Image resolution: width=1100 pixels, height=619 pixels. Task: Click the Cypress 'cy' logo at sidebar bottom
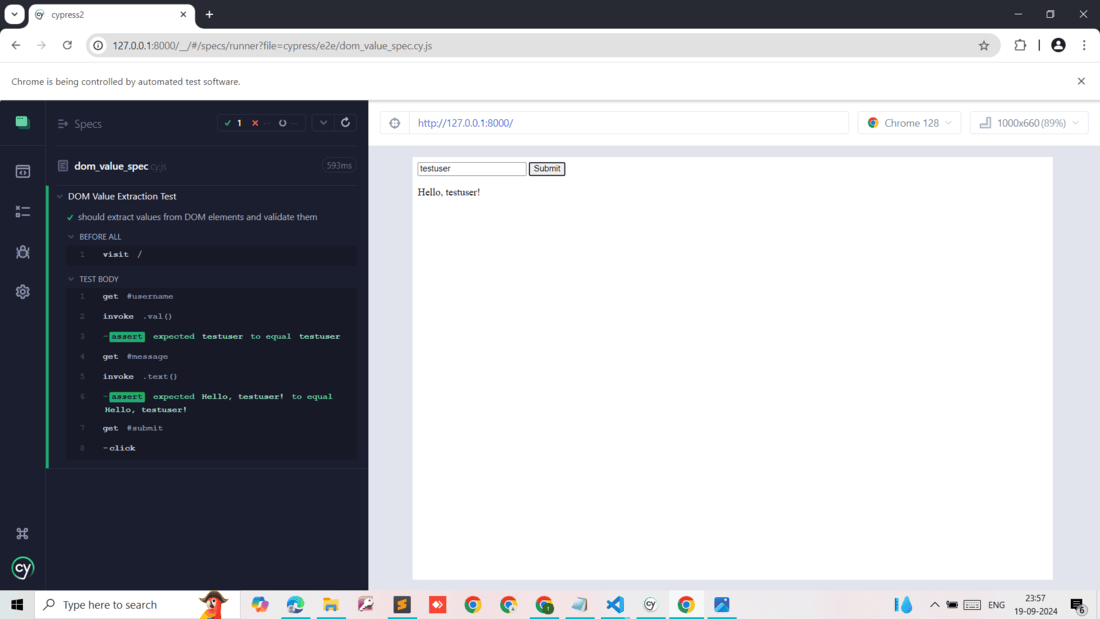22,568
